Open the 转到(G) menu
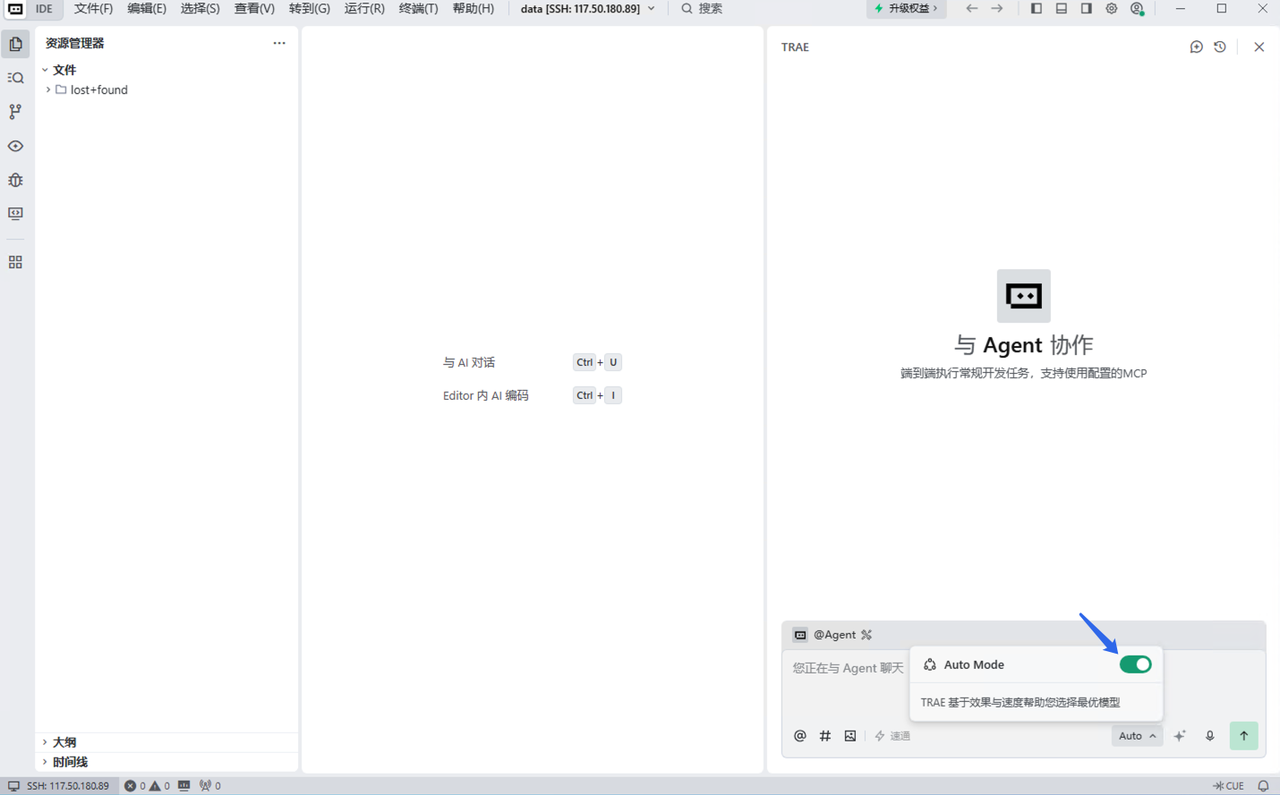1280x795 pixels. pyautogui.click(x=309, y=9)
